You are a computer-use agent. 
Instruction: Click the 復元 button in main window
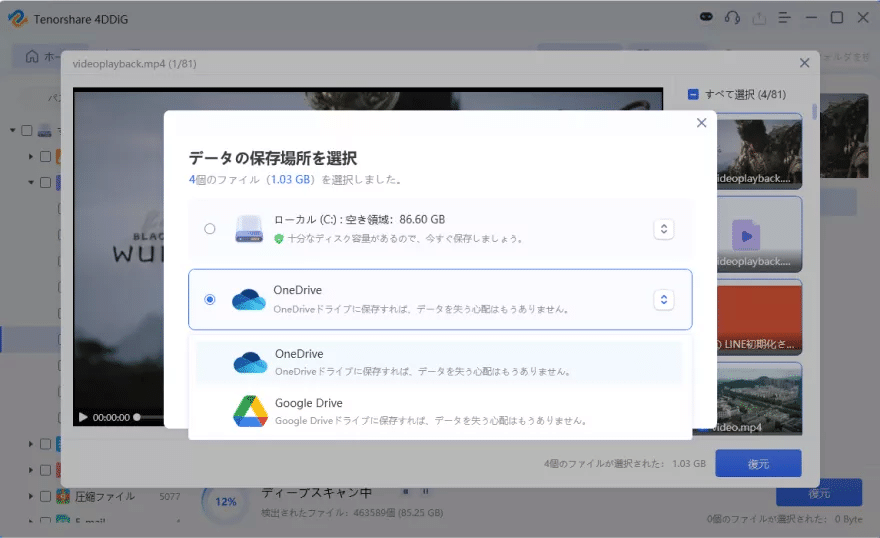[x=819, y=493]
